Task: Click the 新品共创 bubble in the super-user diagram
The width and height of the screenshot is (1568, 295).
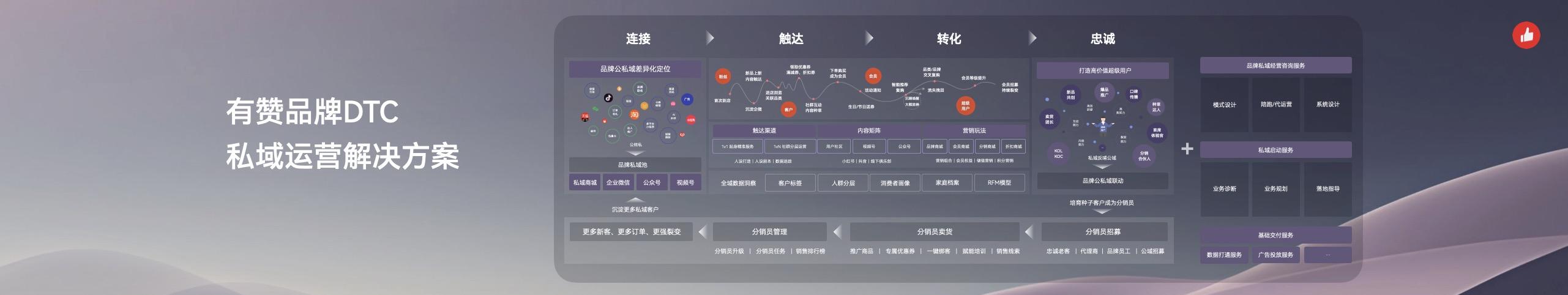Action: [1070, 94]
